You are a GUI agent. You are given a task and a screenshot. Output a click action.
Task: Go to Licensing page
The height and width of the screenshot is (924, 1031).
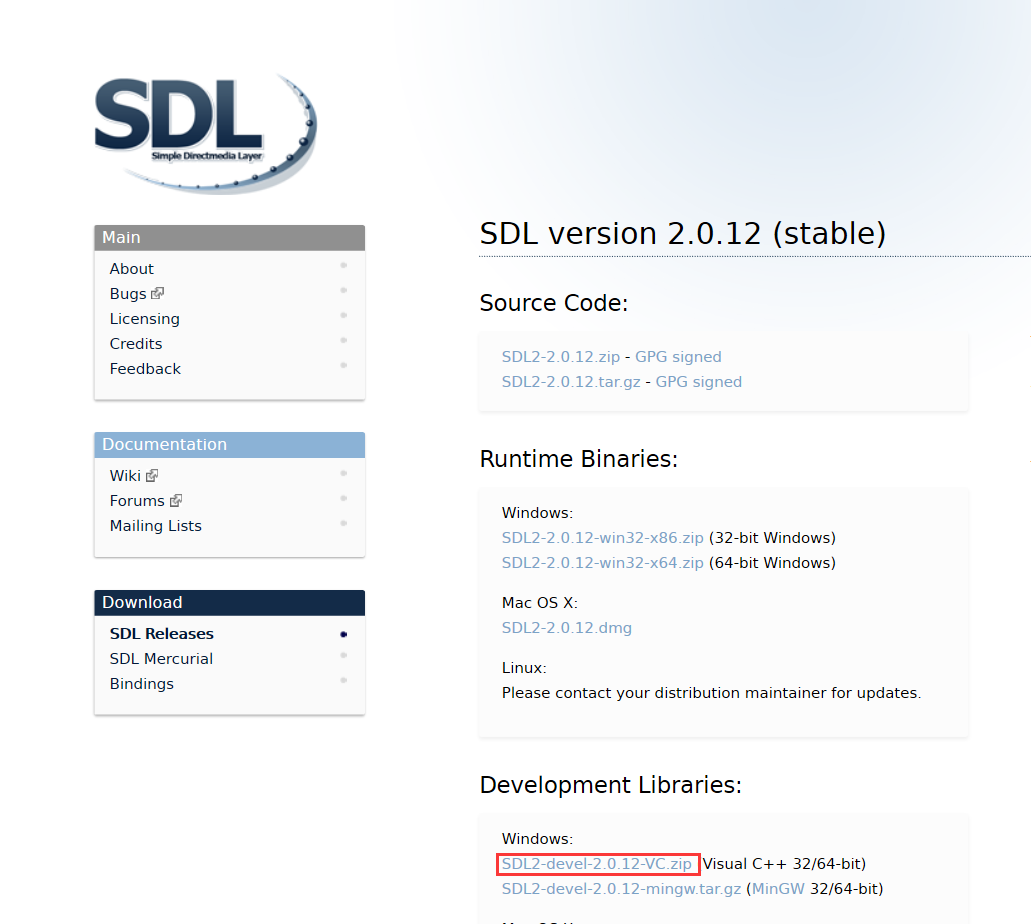[145, 319]
